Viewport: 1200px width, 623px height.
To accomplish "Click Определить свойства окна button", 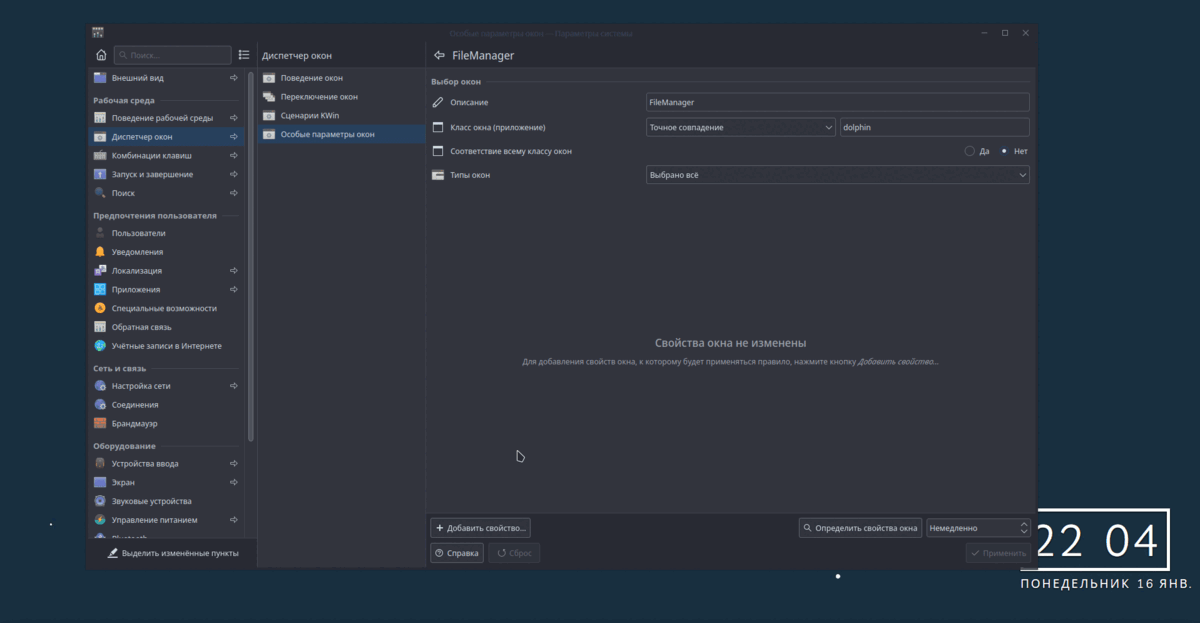I will point(860,528).
